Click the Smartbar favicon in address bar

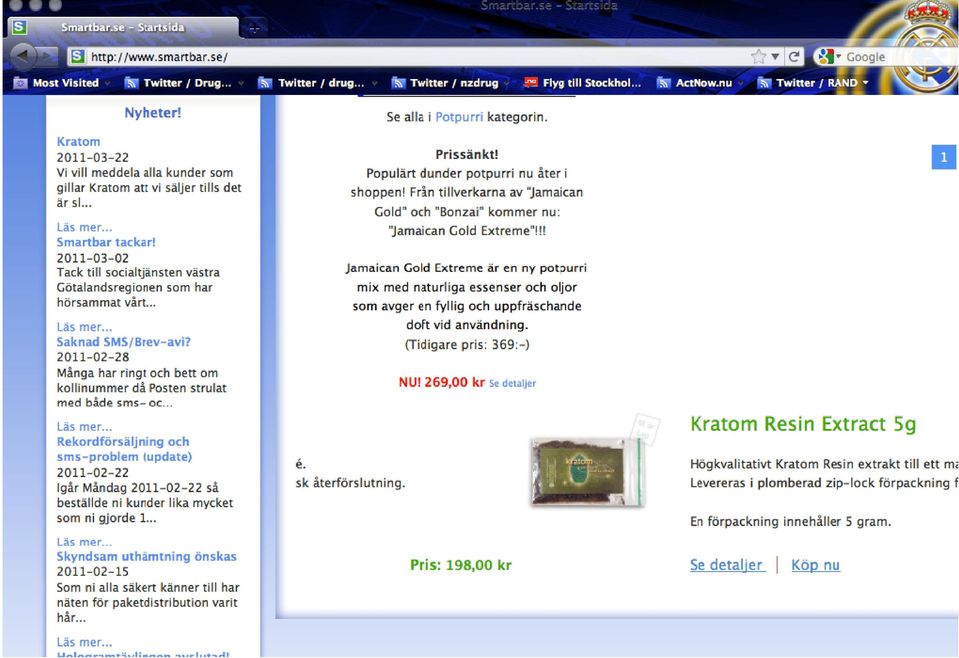(x=78, y=57)
